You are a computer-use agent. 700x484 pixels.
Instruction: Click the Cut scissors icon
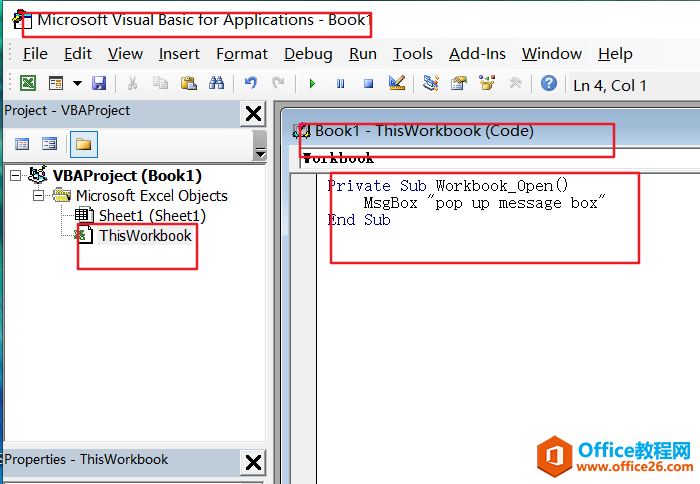[x=132, y=83]
